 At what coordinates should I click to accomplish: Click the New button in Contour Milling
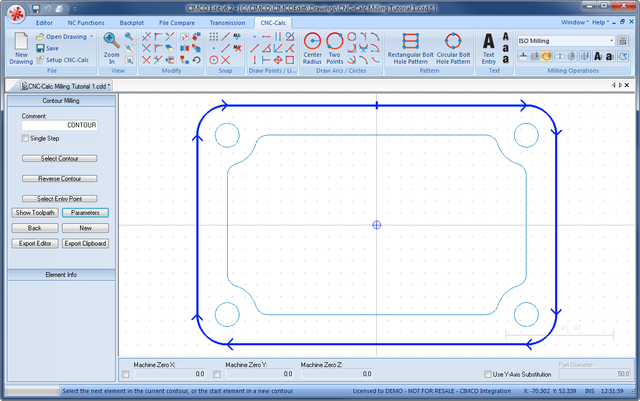coord(85,228)
